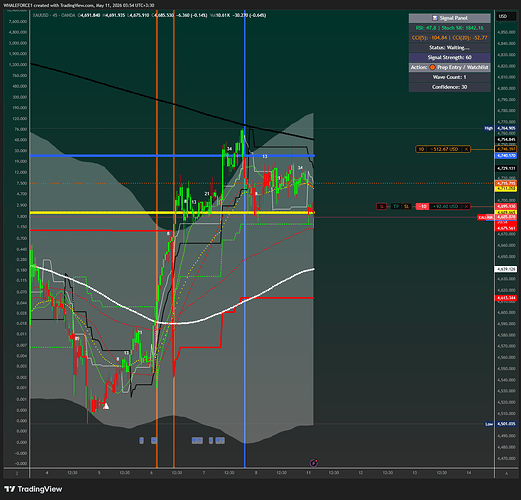Select the 'Confidence: 30' row
Screen dimensions: 521x500
point(450,87)
